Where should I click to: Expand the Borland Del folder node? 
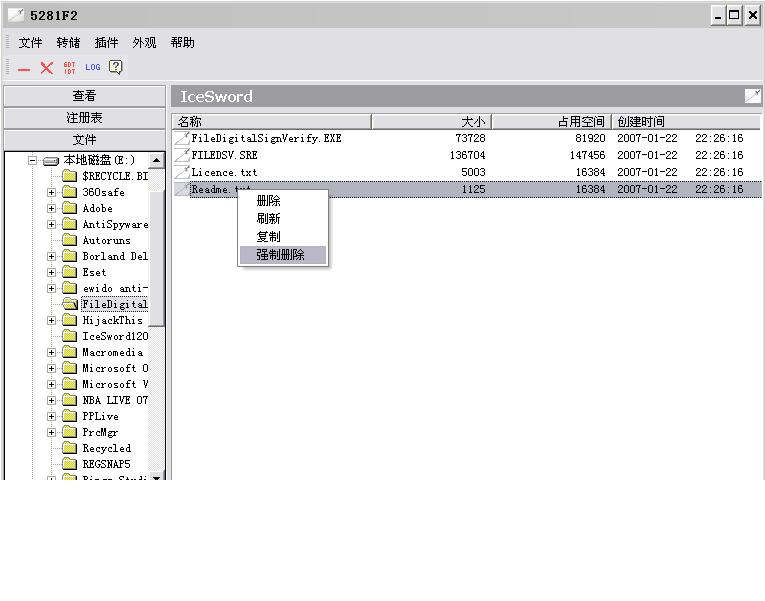pos(51,256)
